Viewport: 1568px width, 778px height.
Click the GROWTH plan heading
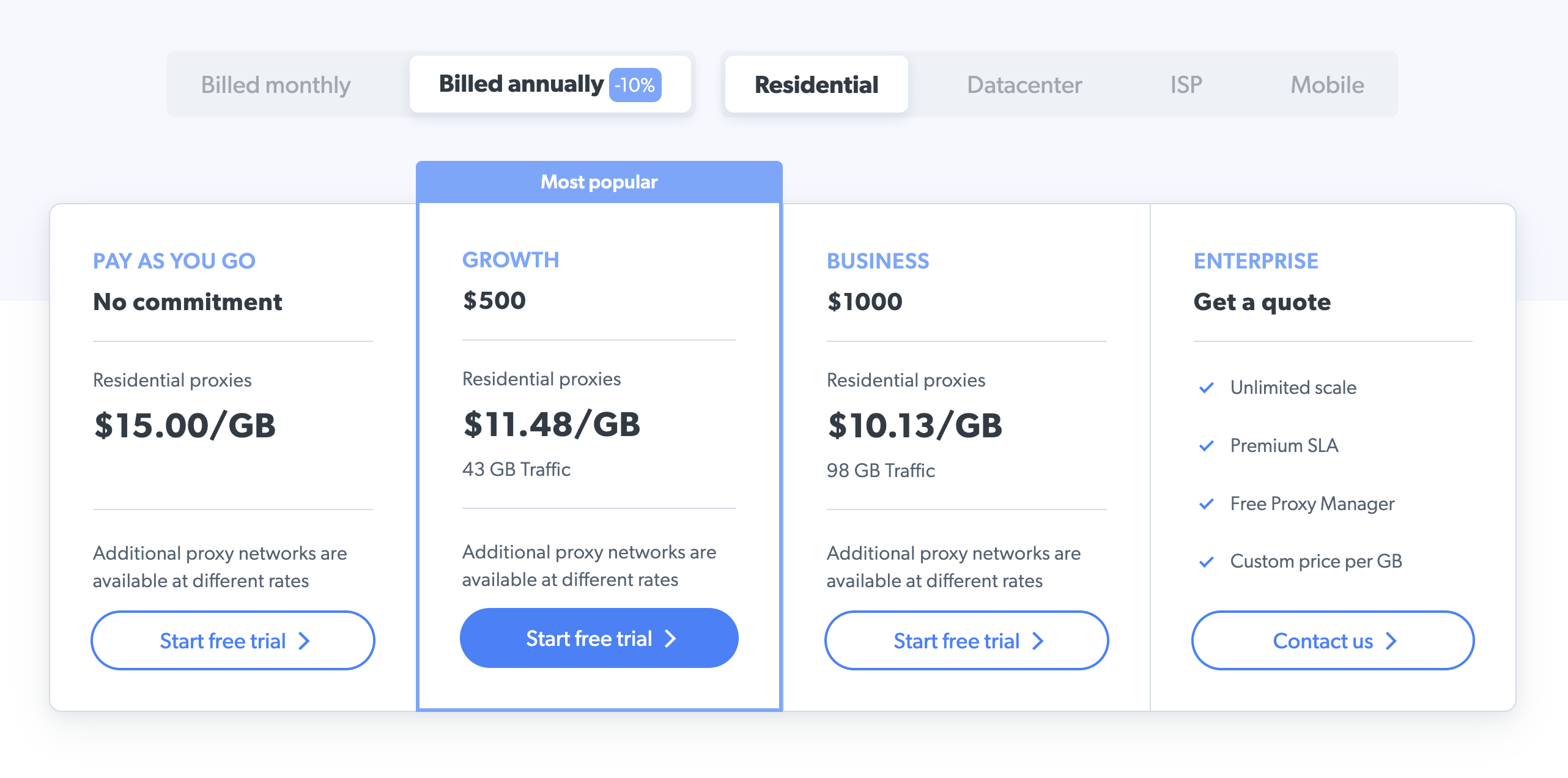click(x=511, y=260)
